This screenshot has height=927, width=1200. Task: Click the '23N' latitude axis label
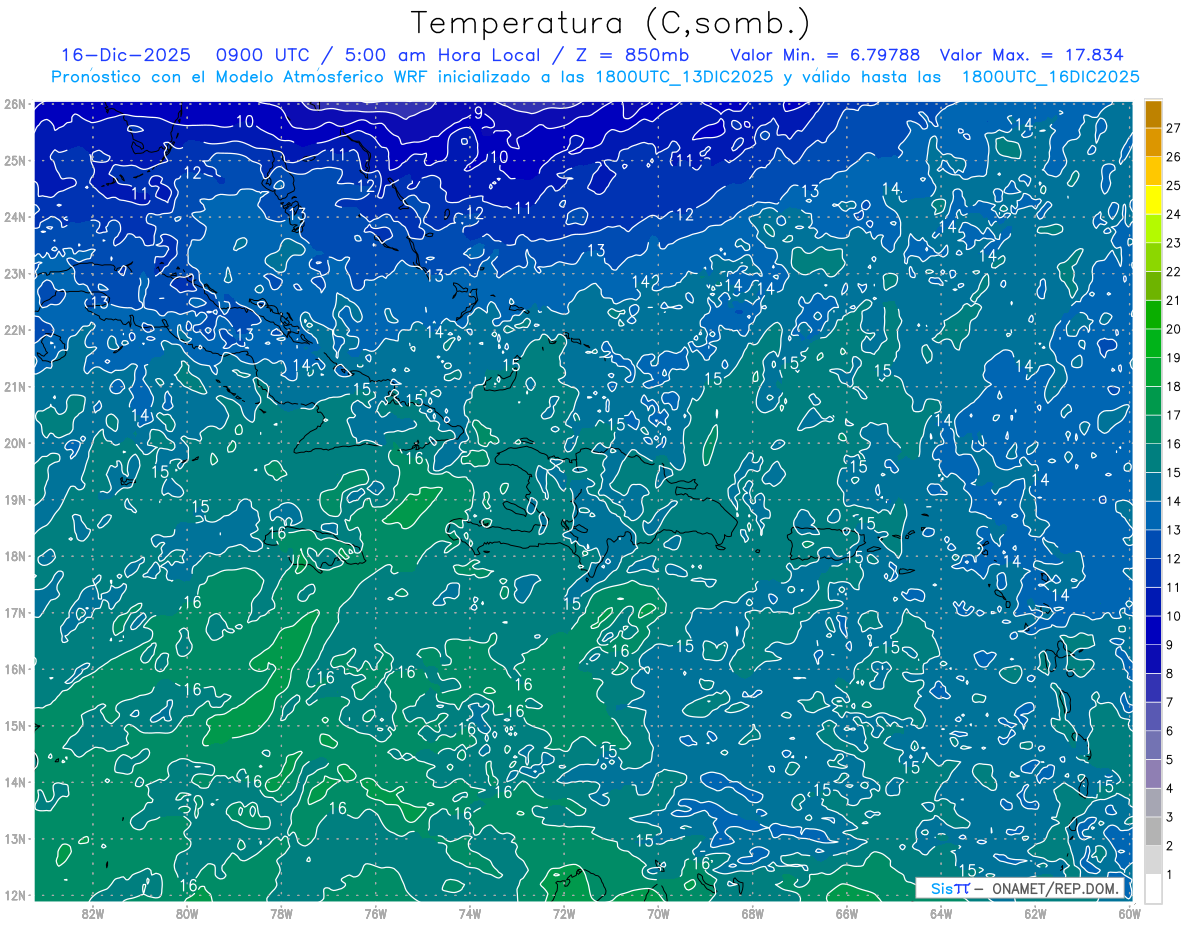(15, 273)
